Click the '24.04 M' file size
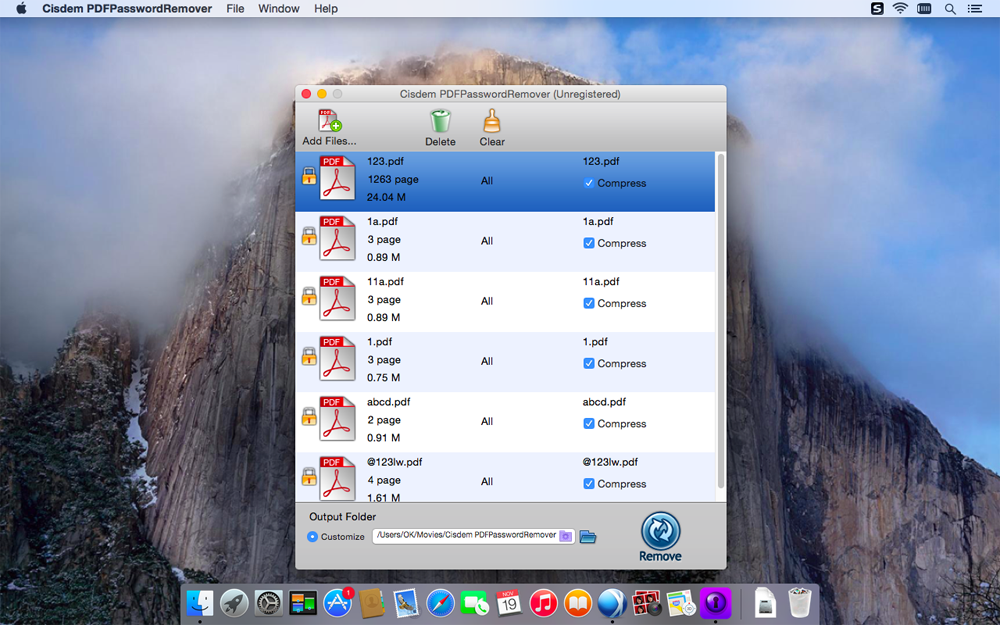1000x625 pixels. pyautogui.click(x=386, y=197)
